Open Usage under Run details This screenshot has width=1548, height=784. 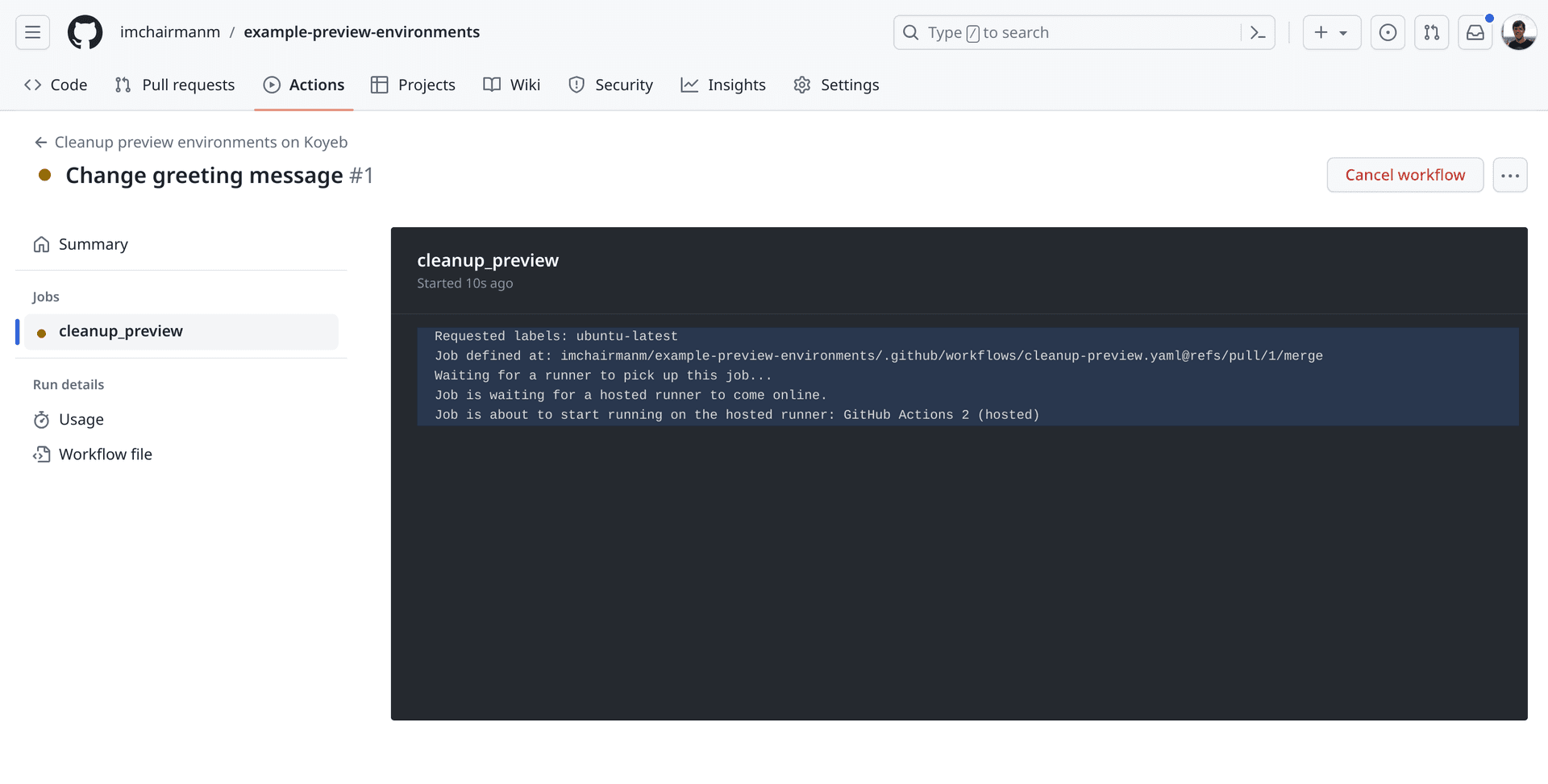point(81,419)
